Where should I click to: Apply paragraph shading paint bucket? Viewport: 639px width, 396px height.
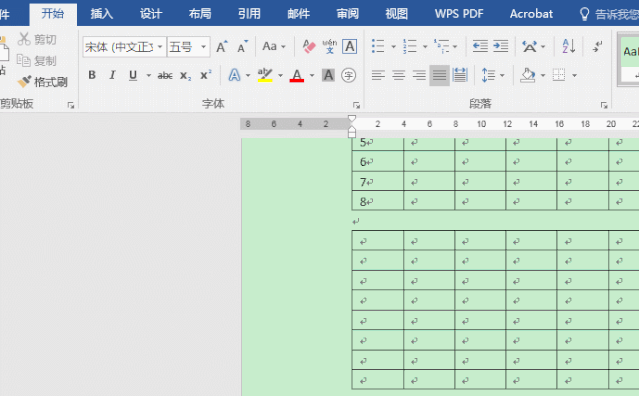[x=528, y=75]
